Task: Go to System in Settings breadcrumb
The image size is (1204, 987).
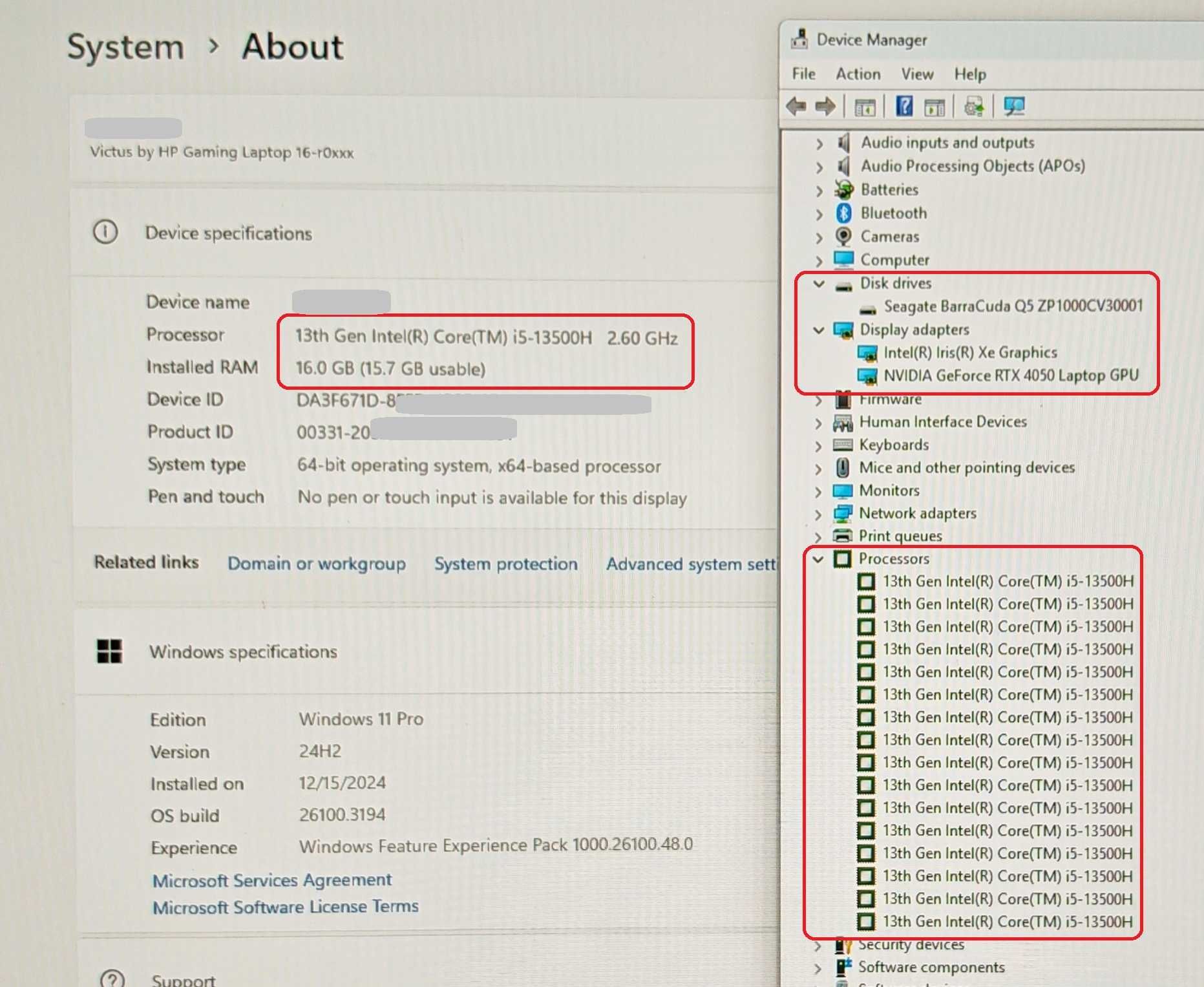Action: tap(125, 47)
